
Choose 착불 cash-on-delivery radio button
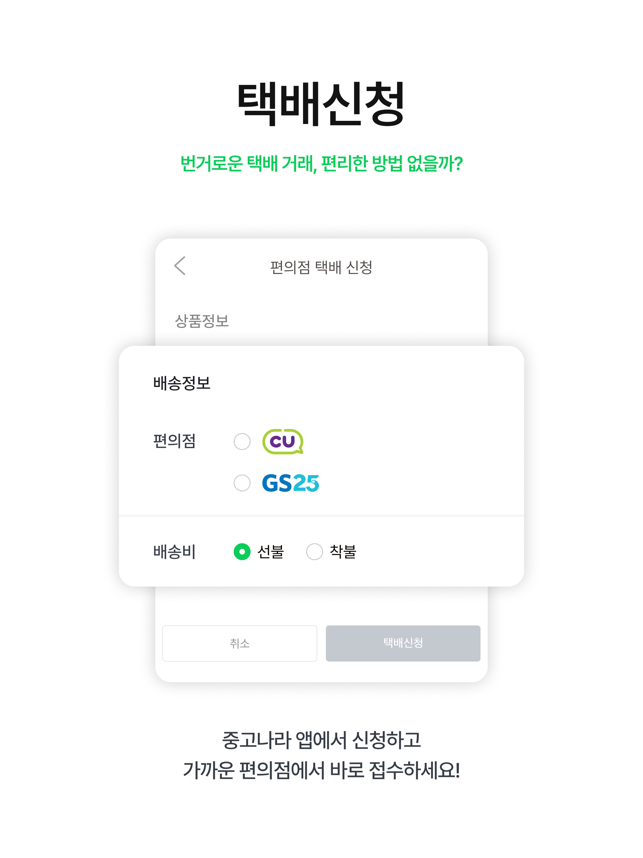click(x=314, y=552)
